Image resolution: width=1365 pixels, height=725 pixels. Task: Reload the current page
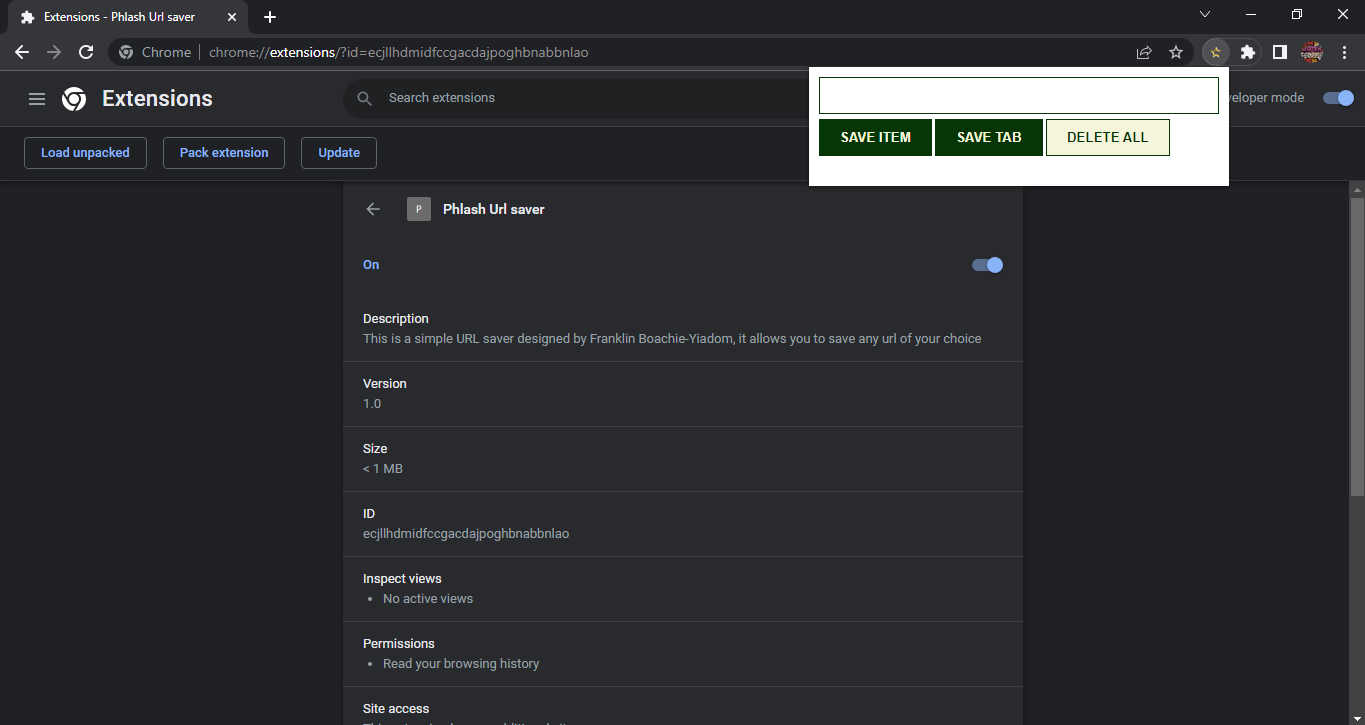(86, 52)
